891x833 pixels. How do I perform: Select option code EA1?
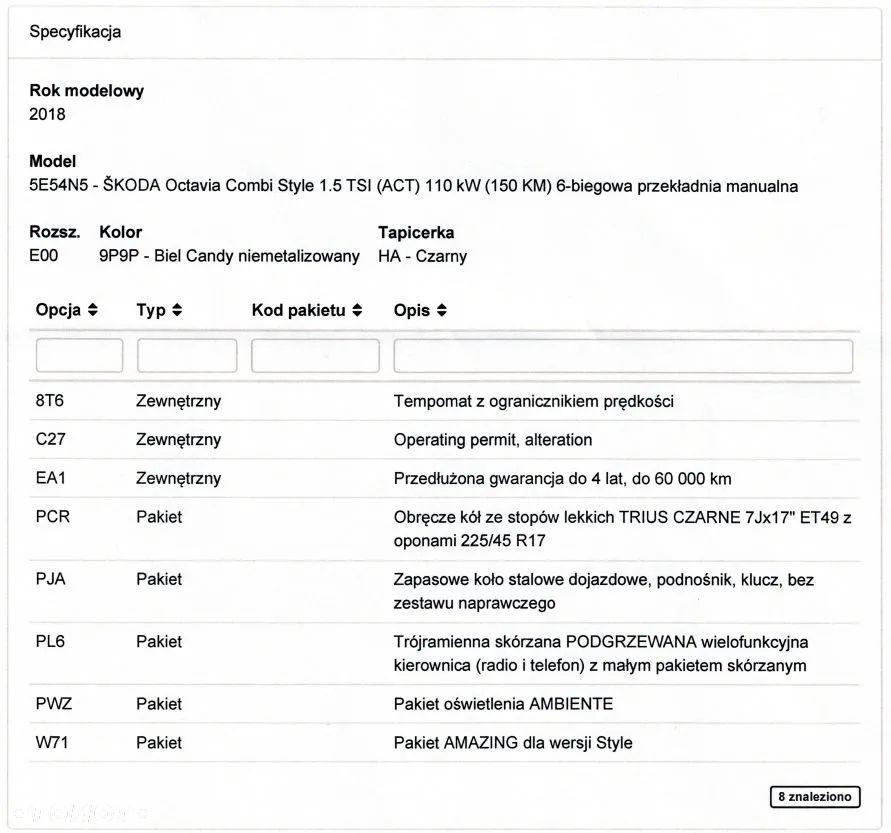point(51,478)
